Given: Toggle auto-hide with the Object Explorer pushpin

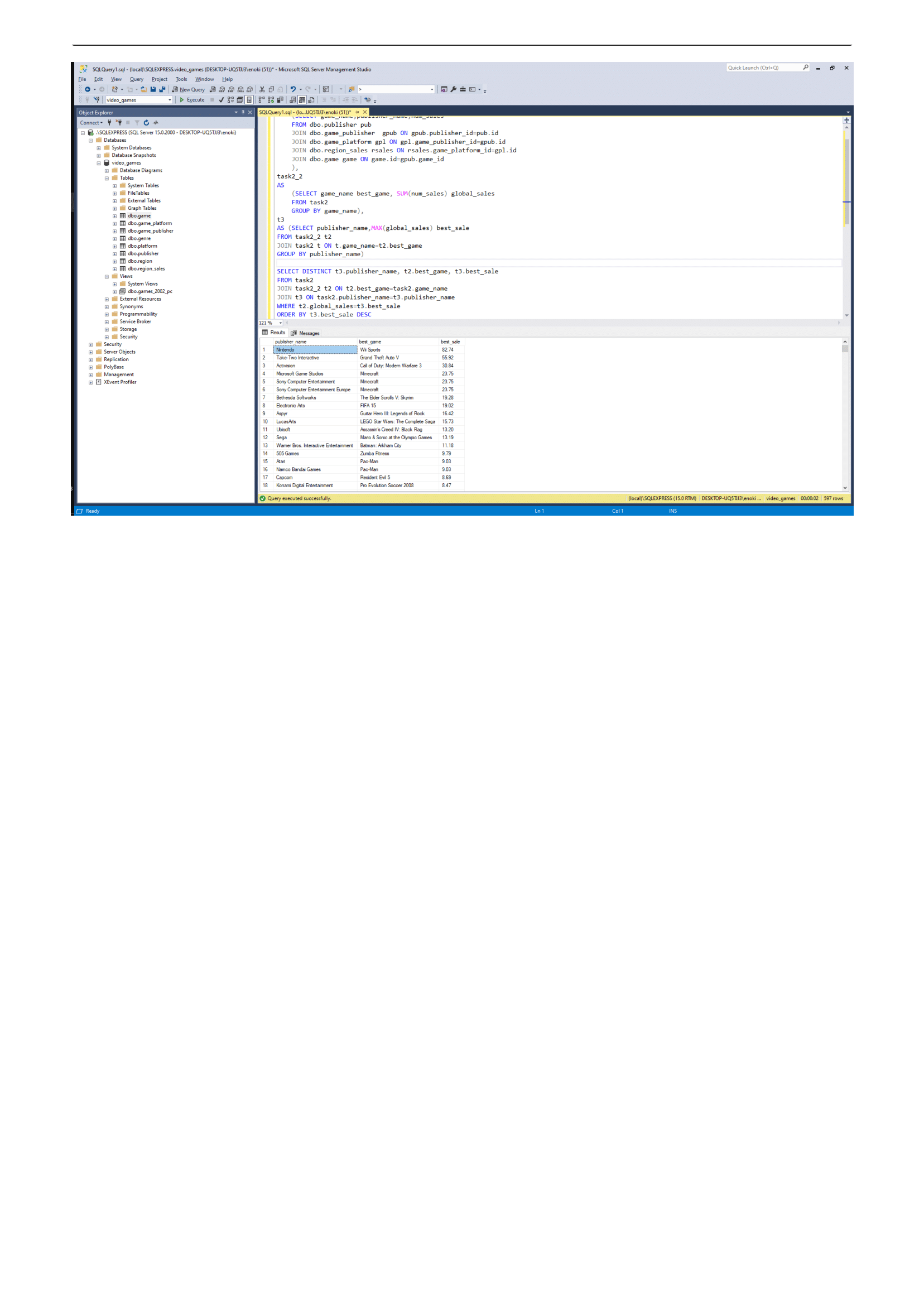Looking at the screenshot, I should (243, 112).
